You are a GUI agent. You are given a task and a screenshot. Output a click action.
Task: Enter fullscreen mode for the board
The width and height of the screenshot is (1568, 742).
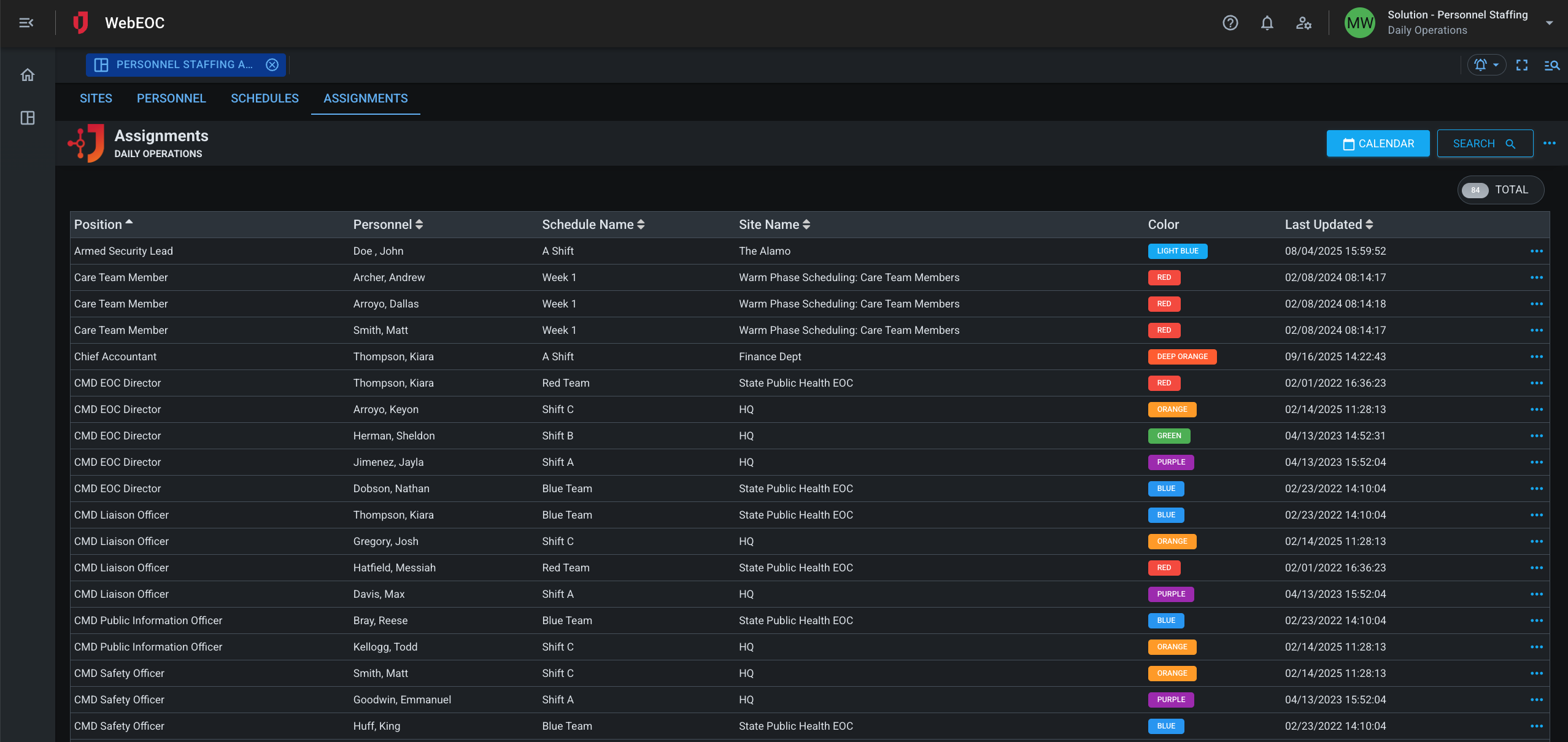click(1522, 65)
